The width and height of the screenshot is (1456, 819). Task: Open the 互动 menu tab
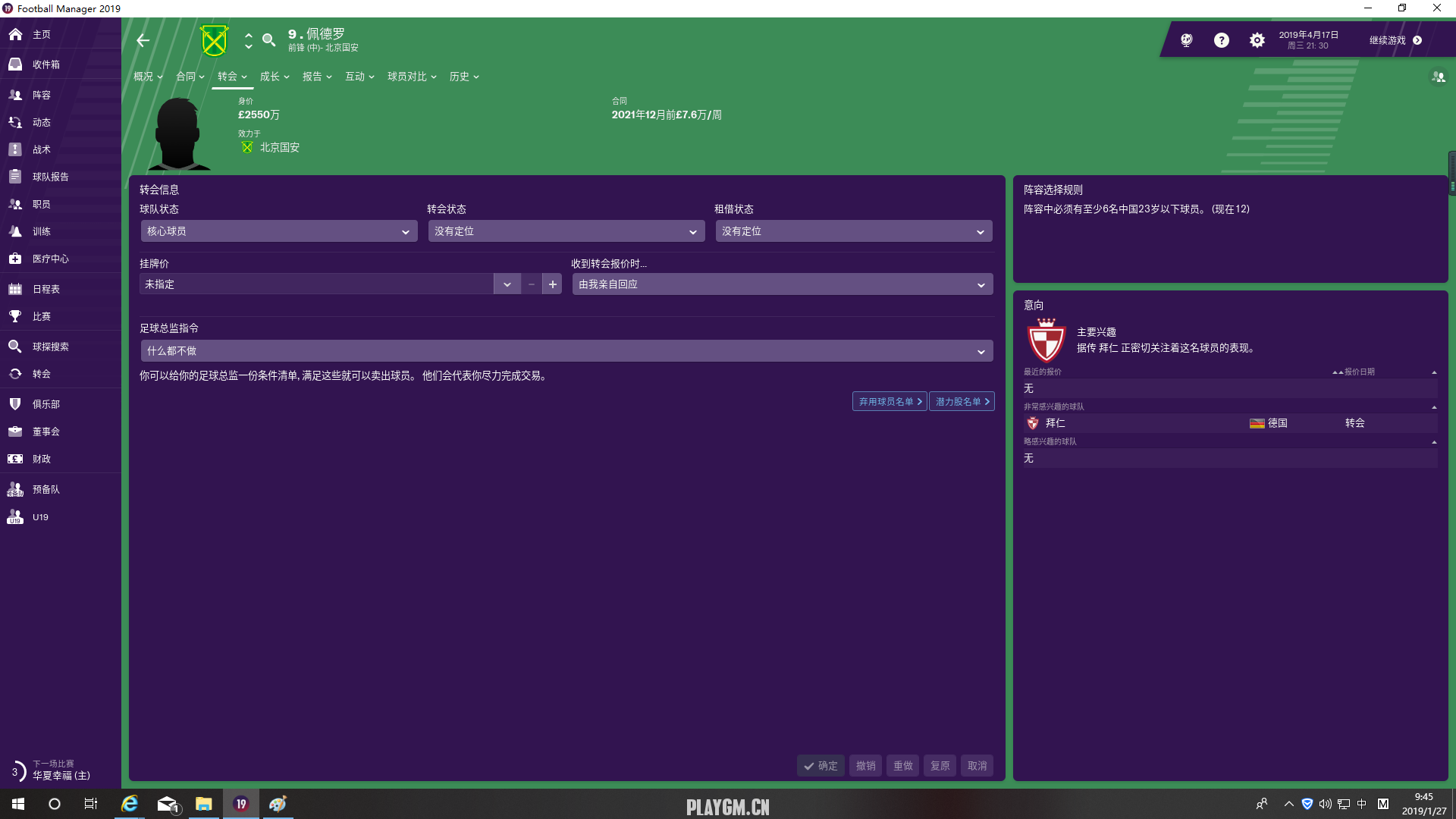point(359,77)
